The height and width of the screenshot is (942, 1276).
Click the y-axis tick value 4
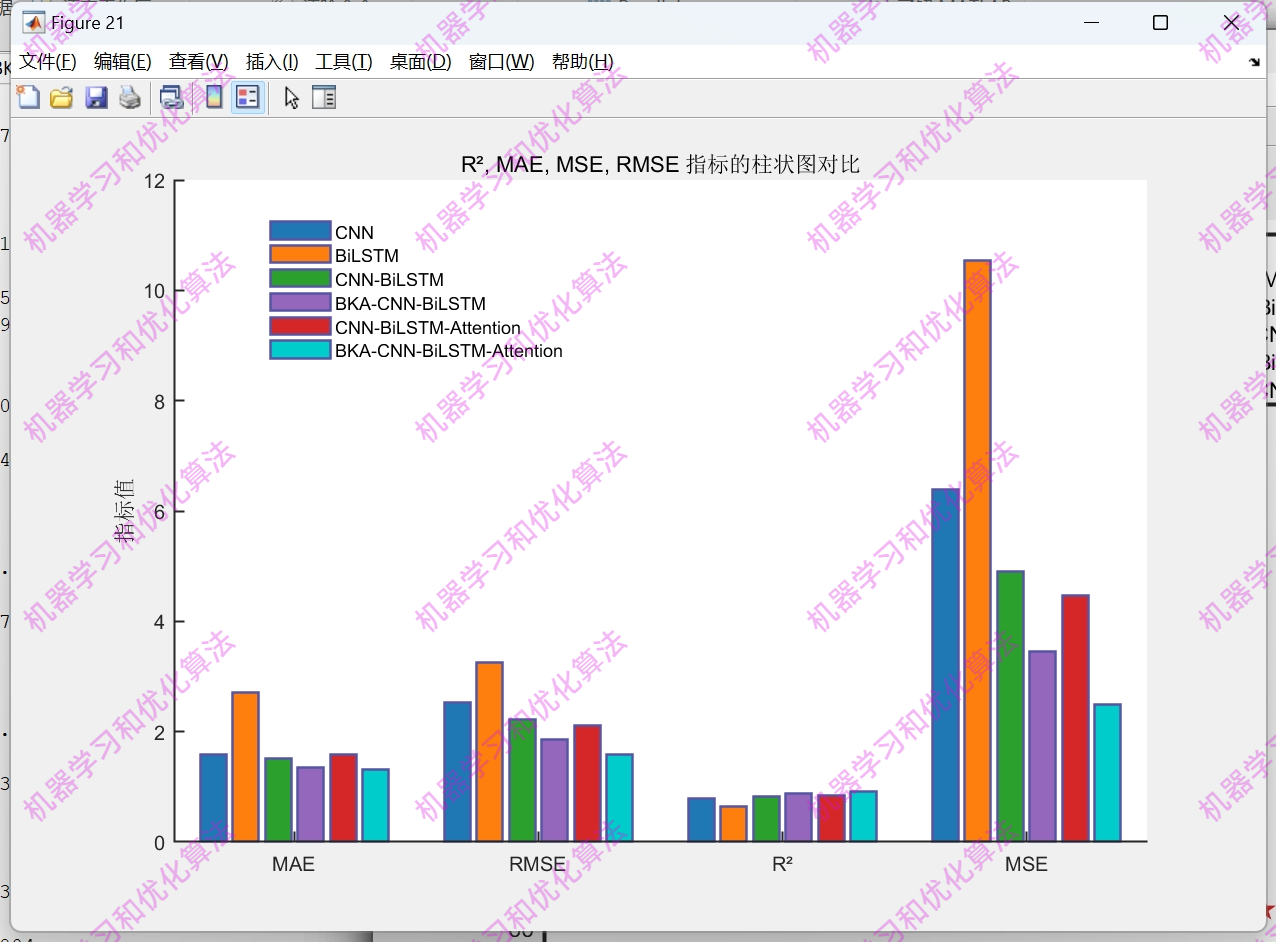[159, 622]
